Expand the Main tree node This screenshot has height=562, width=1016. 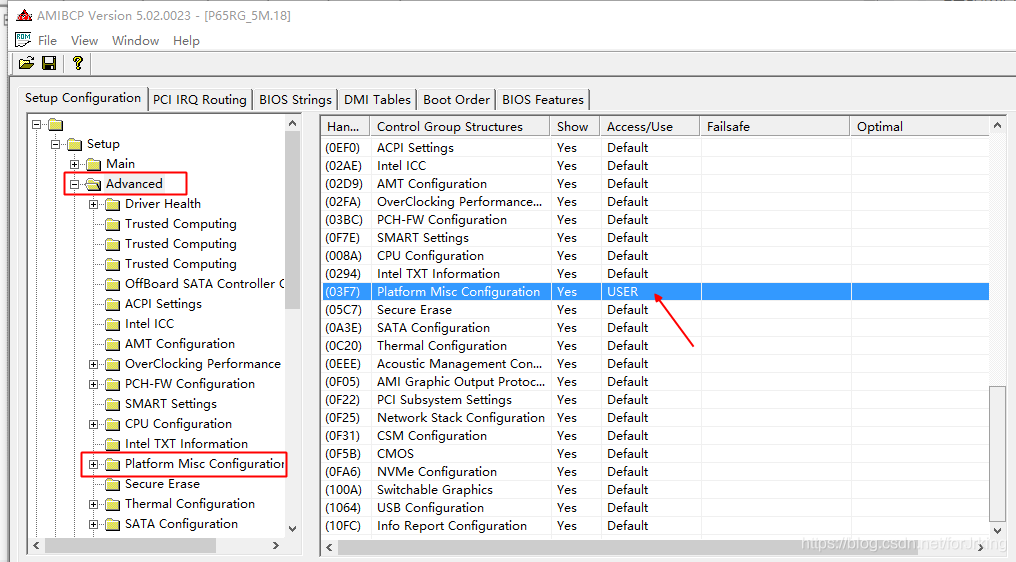pos(75,164)
